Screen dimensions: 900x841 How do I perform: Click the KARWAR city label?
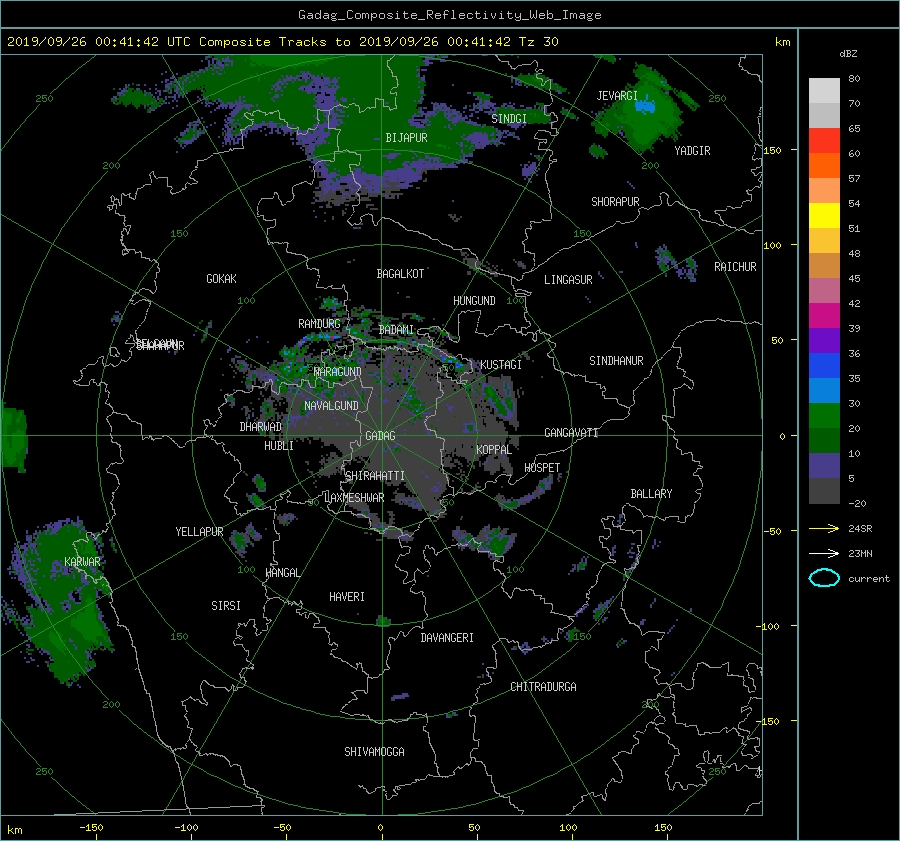pos(83,562)
